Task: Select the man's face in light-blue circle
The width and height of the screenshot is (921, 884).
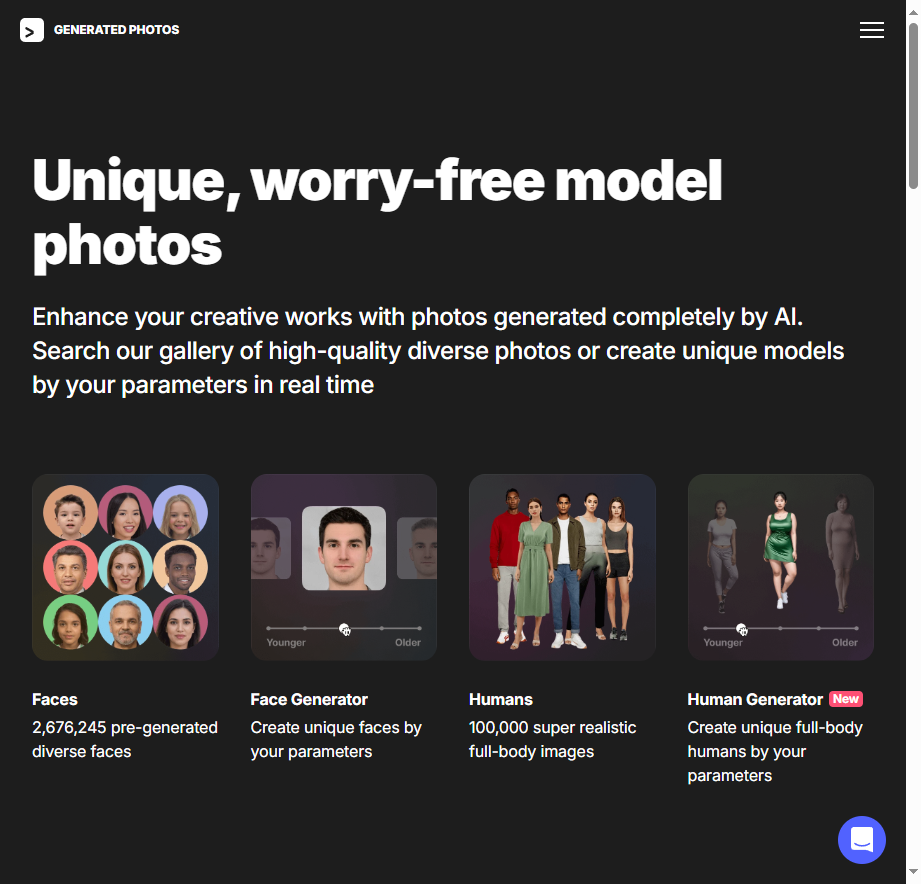Action: tap(126, 622)
